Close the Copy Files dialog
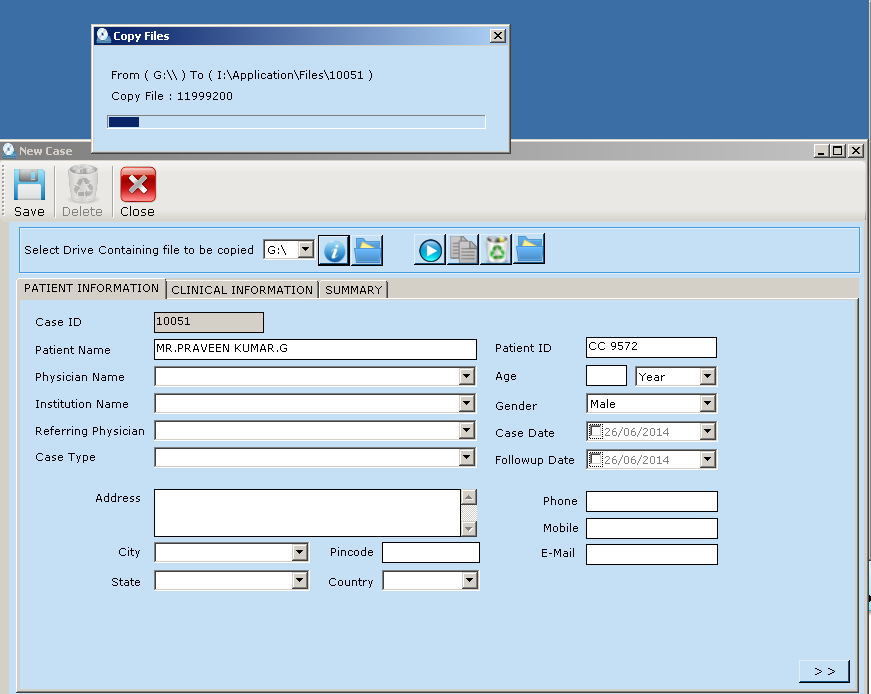The height and width of the screenshot is (694, 871). coord(497,36)
